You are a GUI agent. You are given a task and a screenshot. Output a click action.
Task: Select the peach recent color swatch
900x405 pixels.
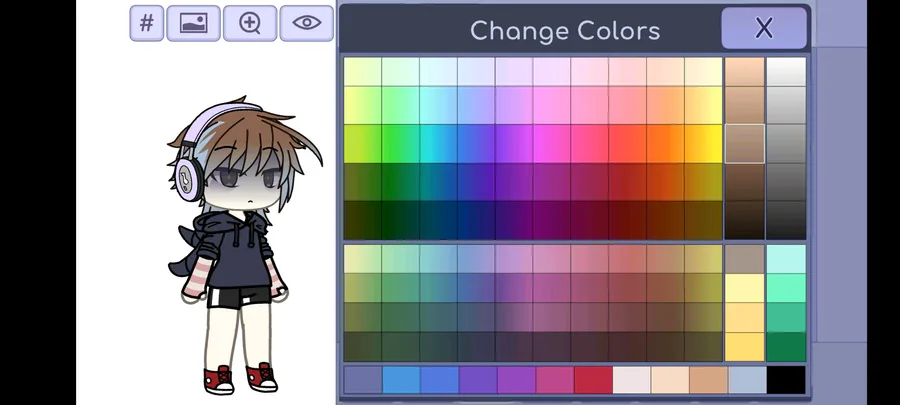(670, 380)
